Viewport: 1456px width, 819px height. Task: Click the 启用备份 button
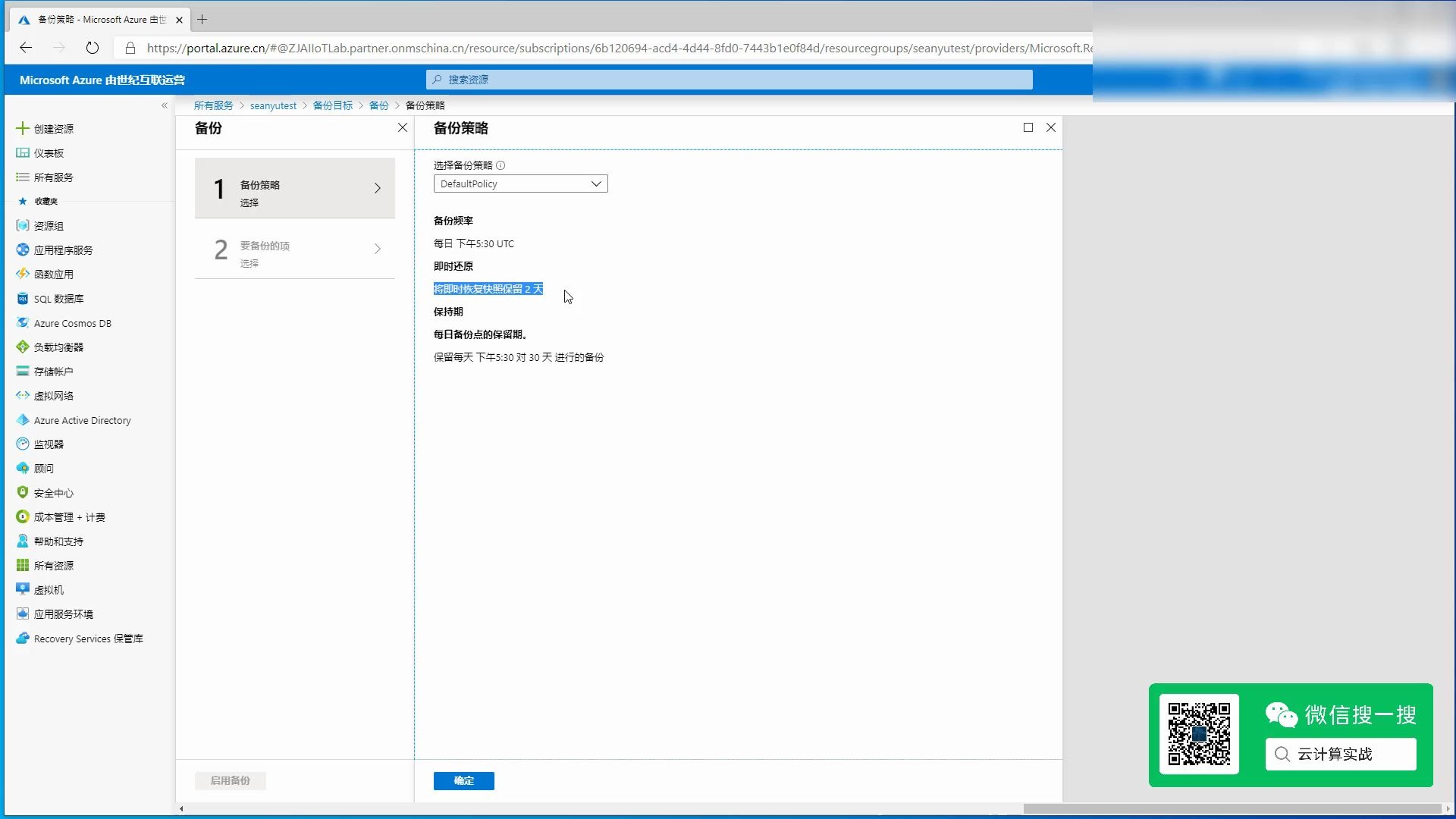[x=230, y=780]
